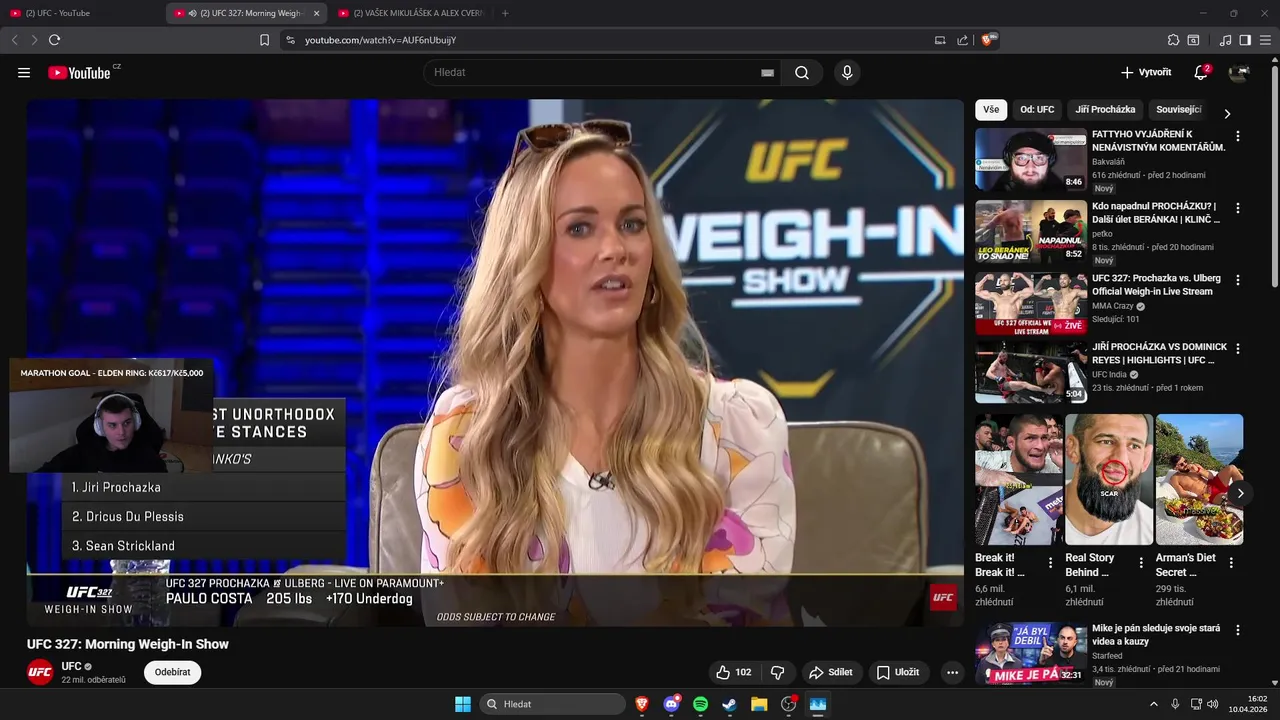Open a new browser tab
The image size is (1280, 720).
[x=505, y=13]
